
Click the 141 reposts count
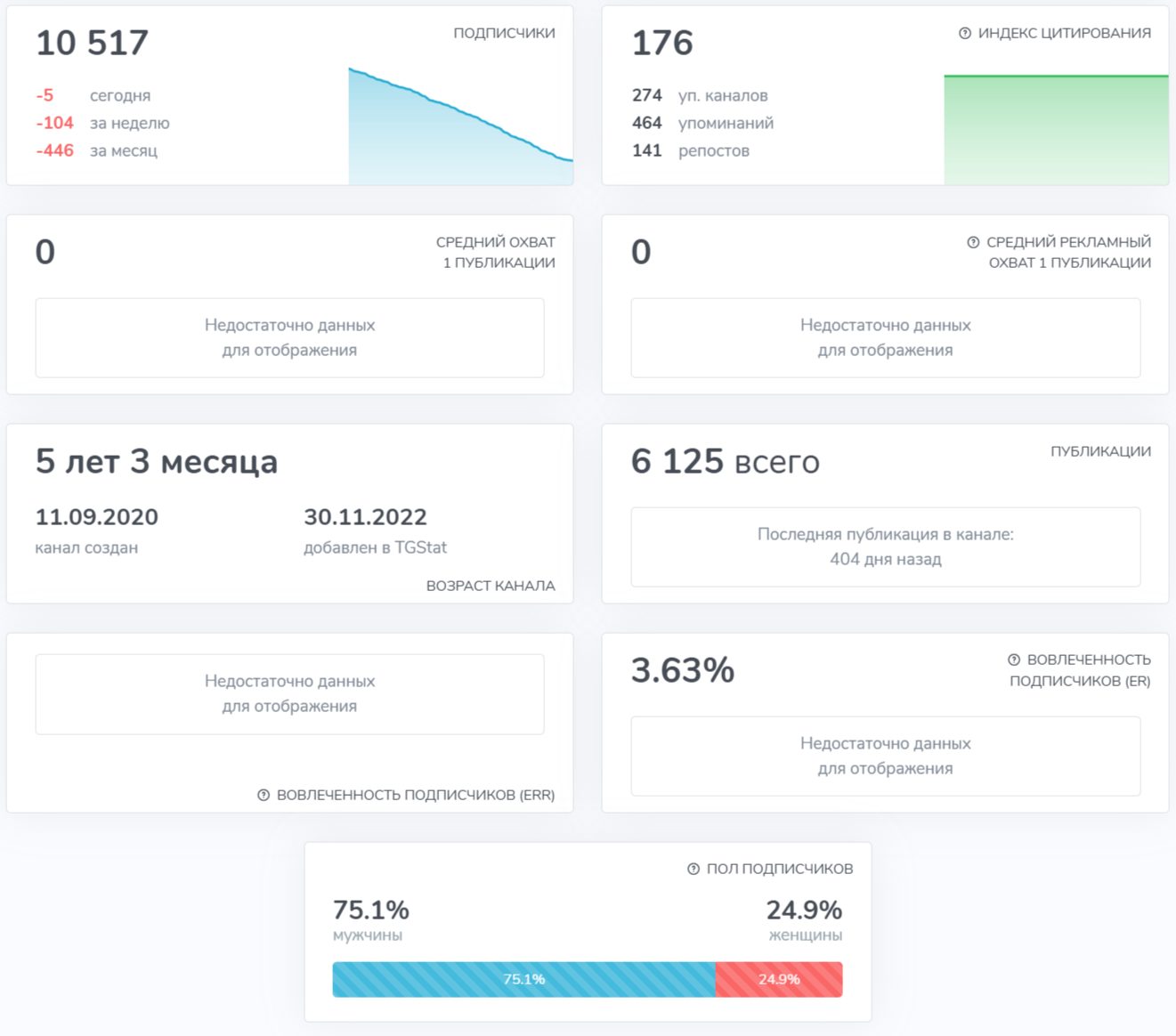[647, 150]
